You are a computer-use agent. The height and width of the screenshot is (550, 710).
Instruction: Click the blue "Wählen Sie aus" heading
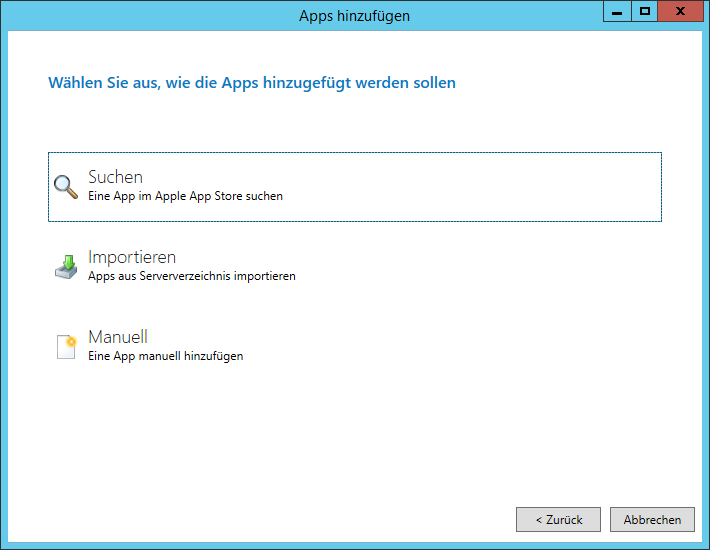coord(251,83)
